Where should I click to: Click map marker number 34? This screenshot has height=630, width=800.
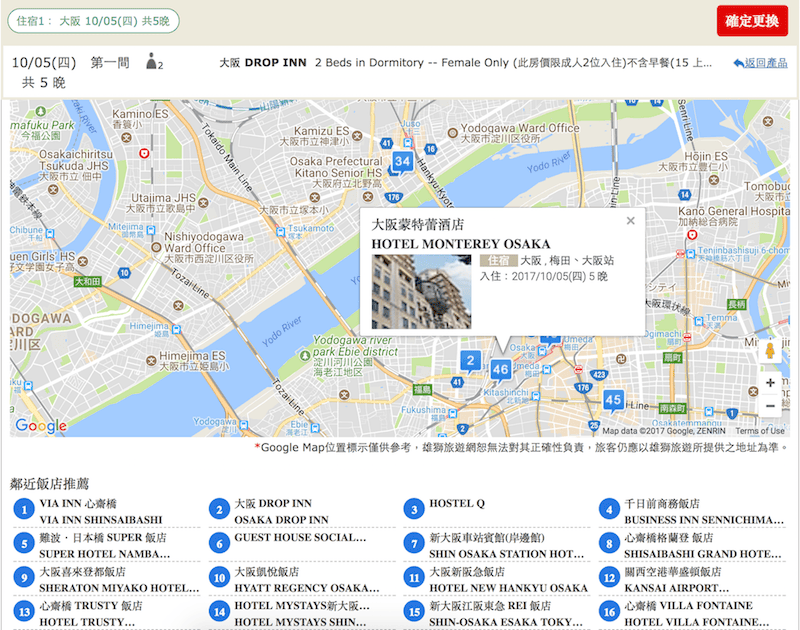[402, 162]
